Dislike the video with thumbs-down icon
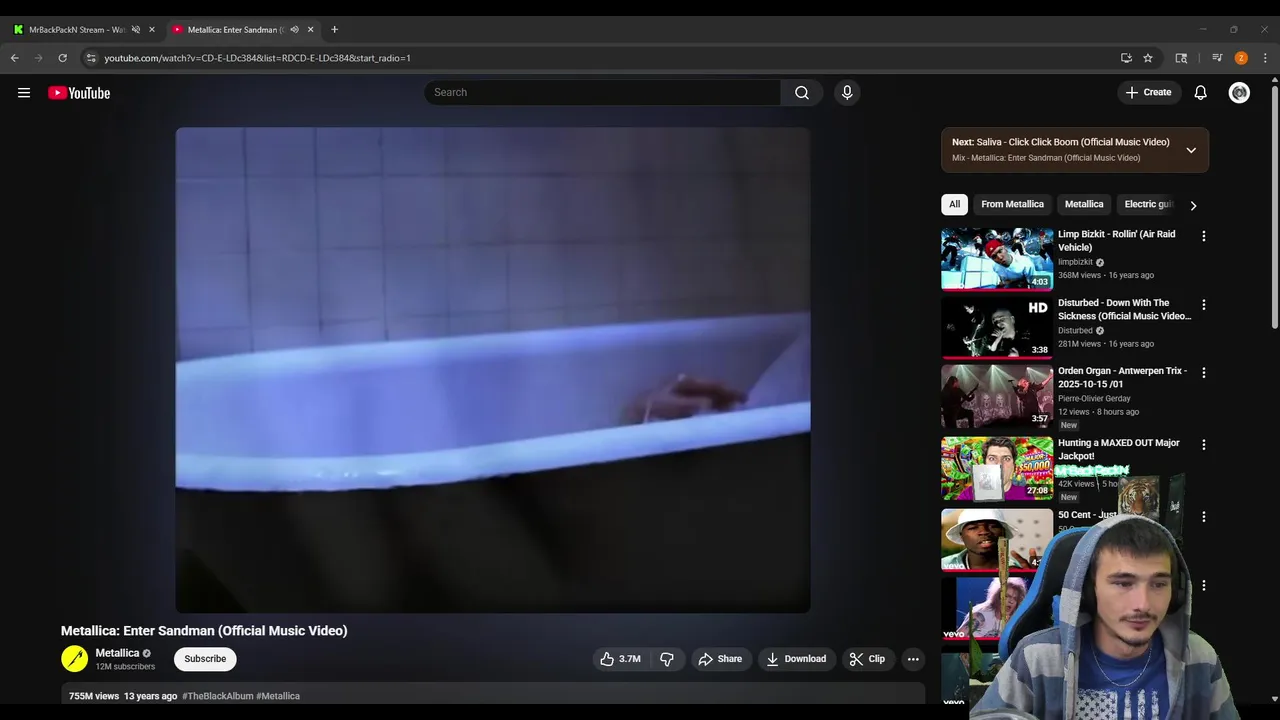The width and height of the screenshot is (1280, 720). 667,659
